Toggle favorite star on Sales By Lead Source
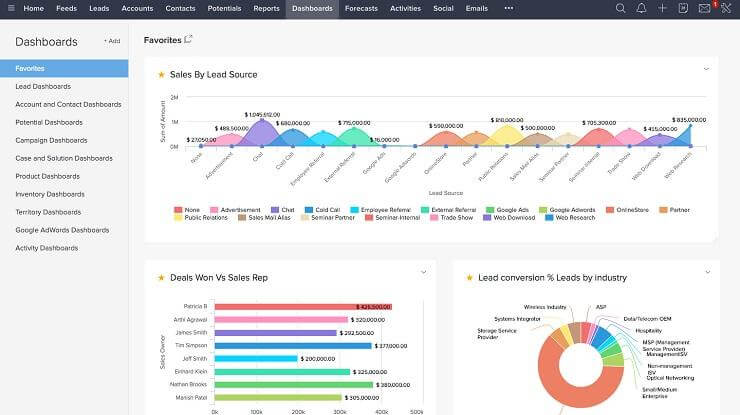Viewport: 740px width, 415px height. click(161, 74)
